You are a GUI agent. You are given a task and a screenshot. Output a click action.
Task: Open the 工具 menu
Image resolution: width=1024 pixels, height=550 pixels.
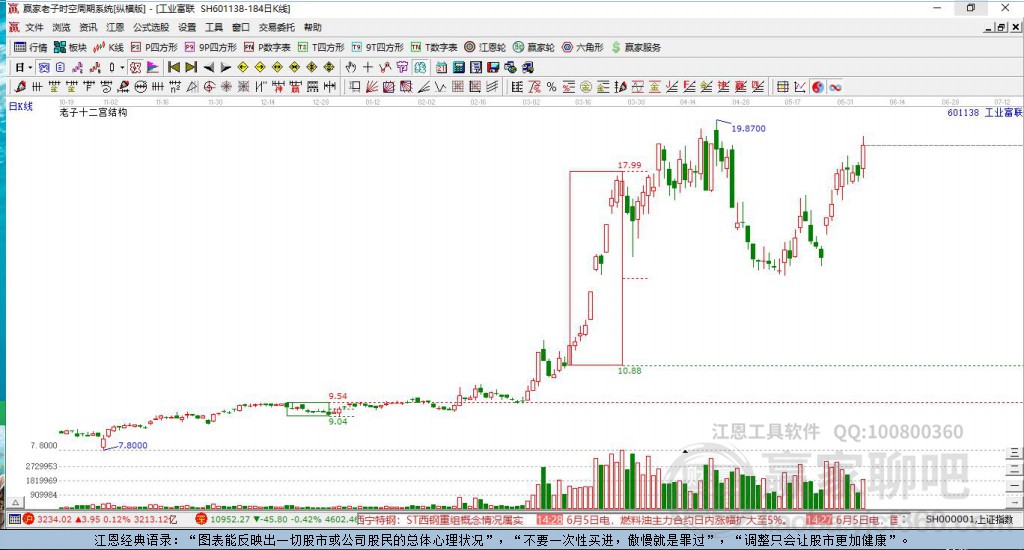[x=214, y=27]
